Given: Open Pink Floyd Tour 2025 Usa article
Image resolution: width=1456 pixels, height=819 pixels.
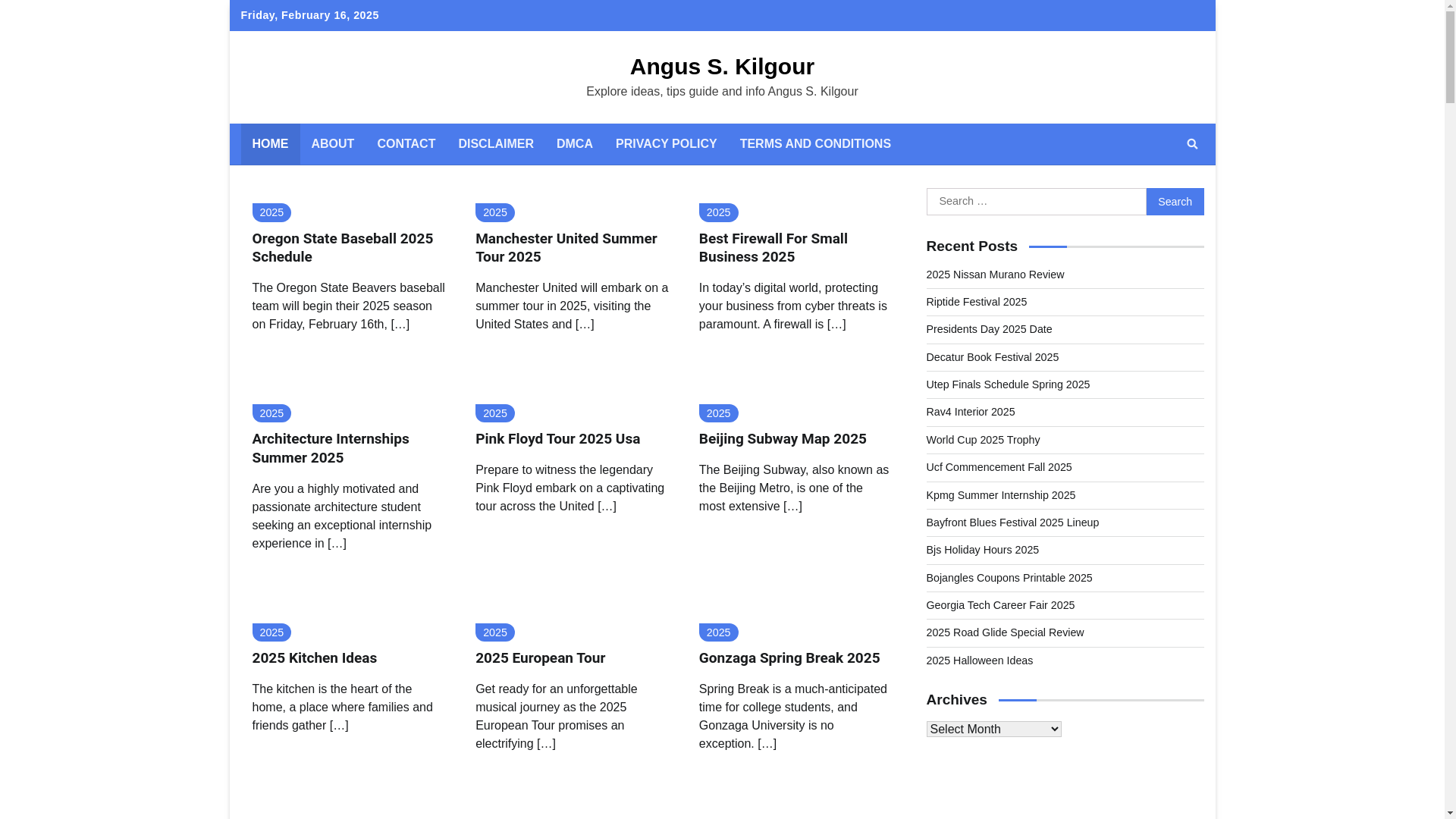Looking at the screenshot, I should click(x=557, y=439).
